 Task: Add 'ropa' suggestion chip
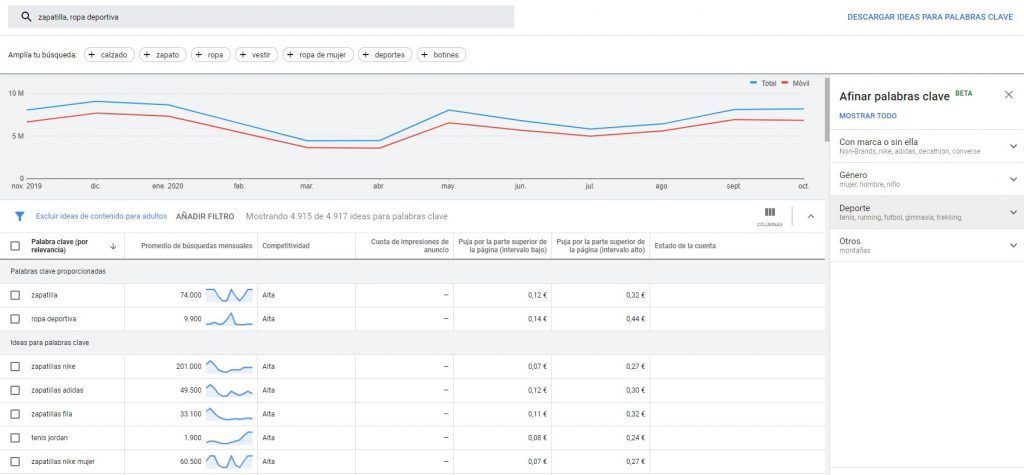pos(210,55)
